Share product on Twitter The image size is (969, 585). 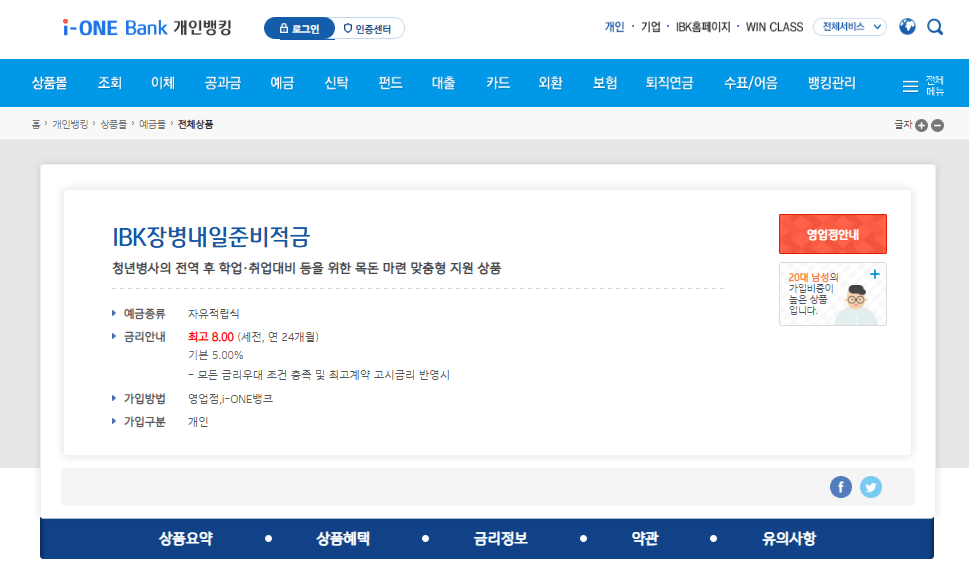(871, 487)
